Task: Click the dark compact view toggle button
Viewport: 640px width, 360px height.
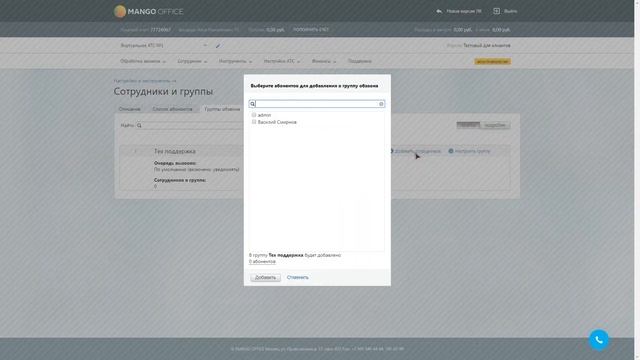Action: tap(468, 125)
